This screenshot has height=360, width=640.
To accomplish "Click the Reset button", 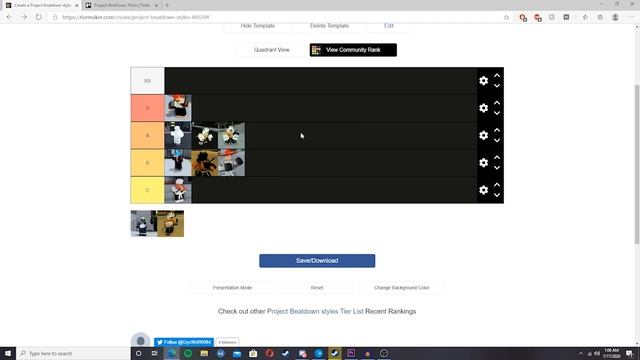I will 317,288.
